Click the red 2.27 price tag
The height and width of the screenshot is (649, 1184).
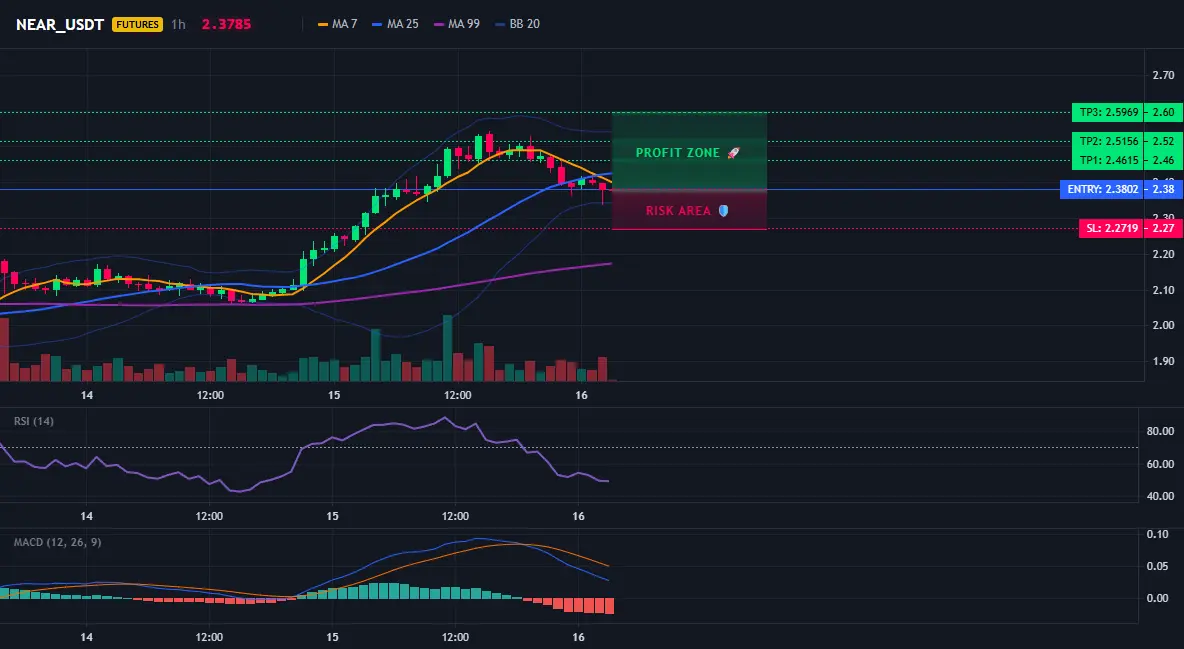coord(1164,228)
